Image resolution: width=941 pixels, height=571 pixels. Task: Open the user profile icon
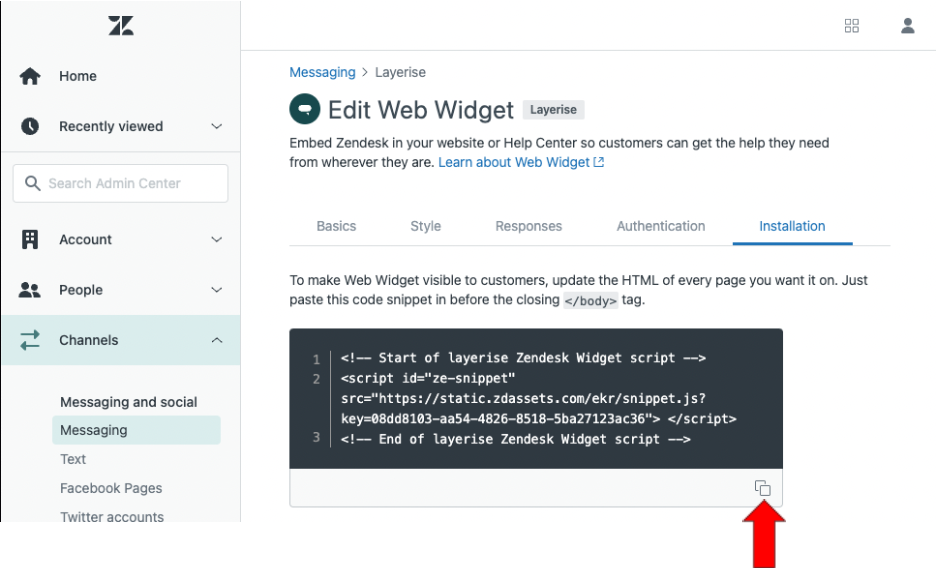907,26
